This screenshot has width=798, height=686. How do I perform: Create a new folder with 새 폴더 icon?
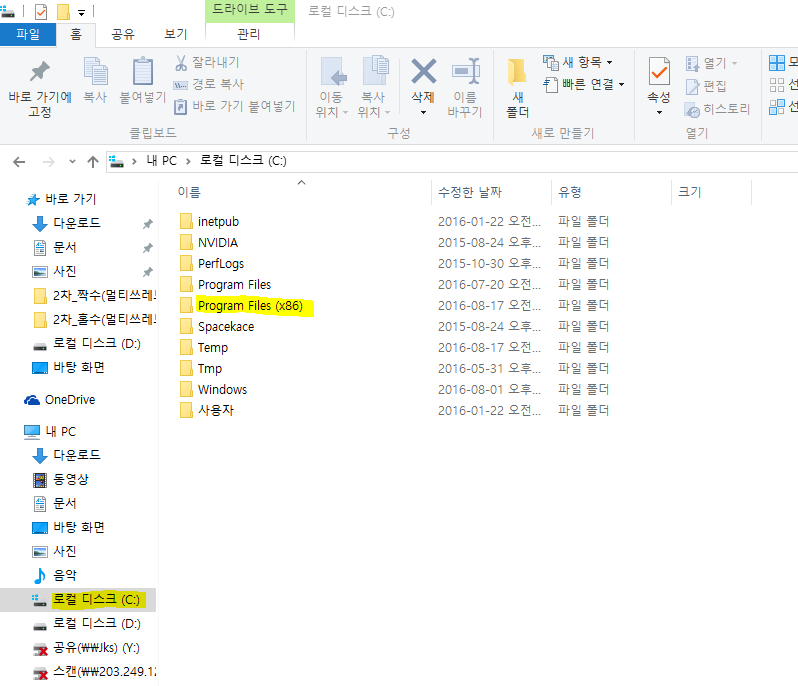[517, 72]
